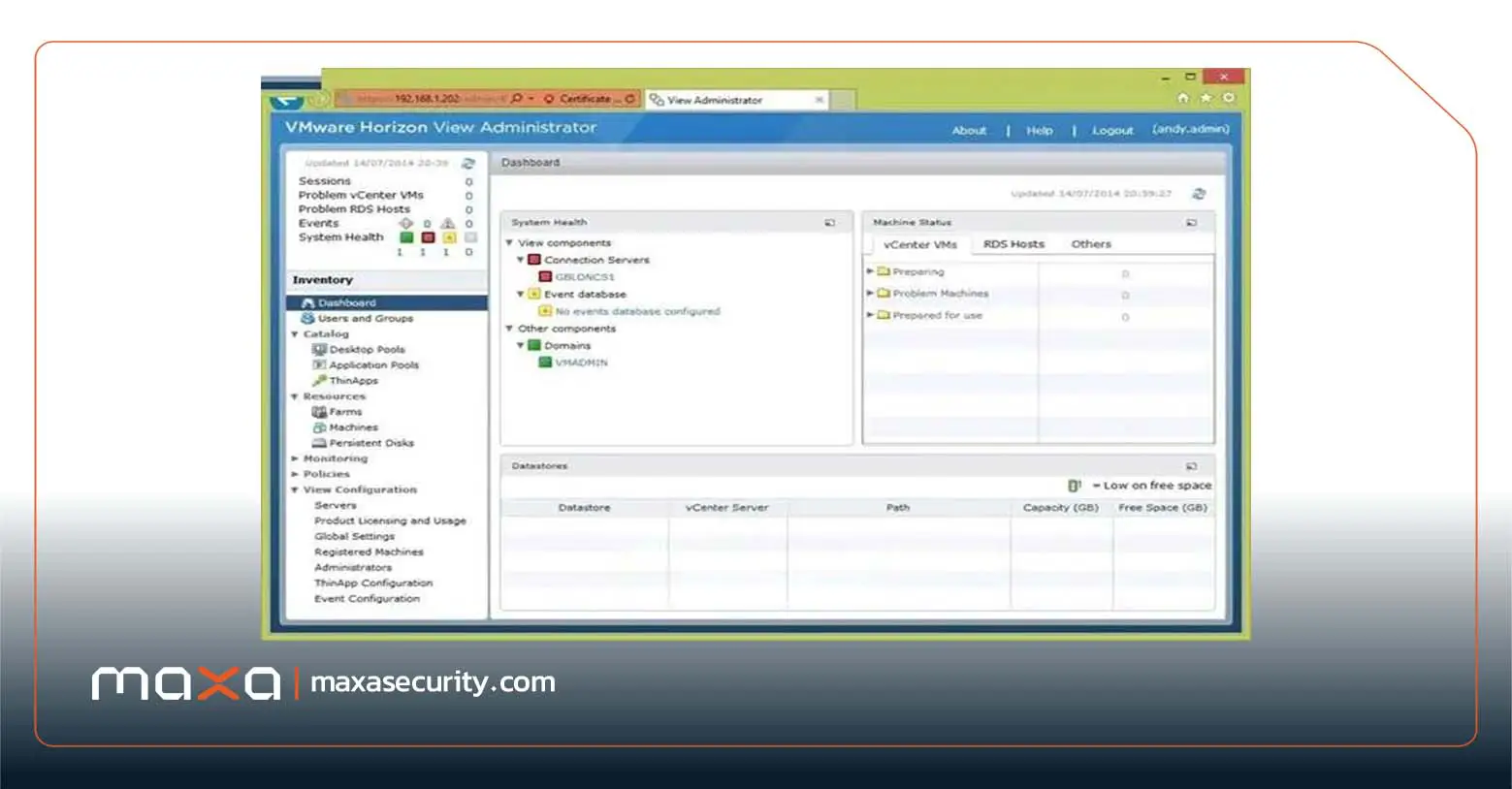Image resolution: width=1512 pixels, height=789 pixels.
Task: Maximize the System Health panel
Action: (830, 223)
